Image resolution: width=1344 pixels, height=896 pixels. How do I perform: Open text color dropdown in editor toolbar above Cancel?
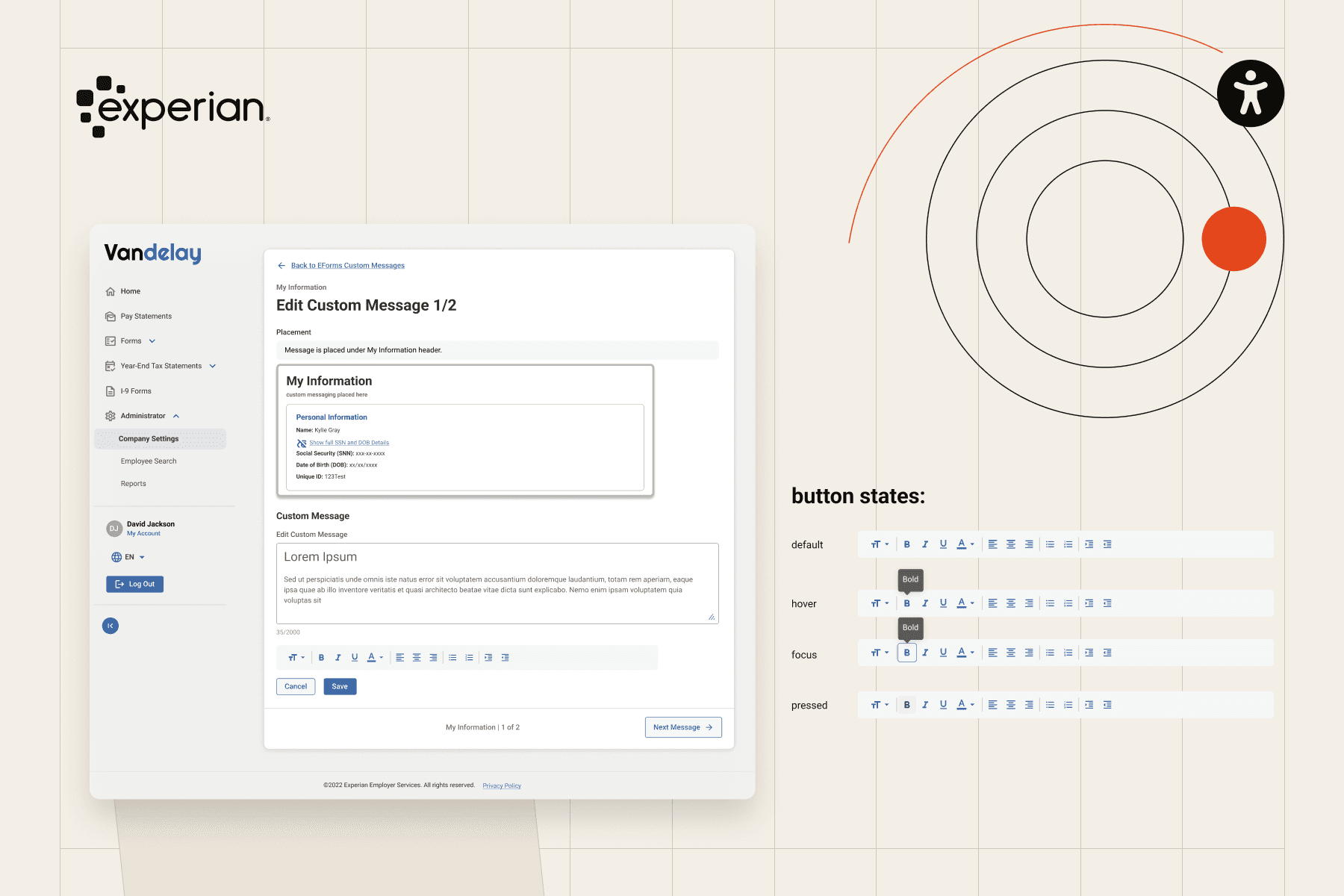[375, 658]
